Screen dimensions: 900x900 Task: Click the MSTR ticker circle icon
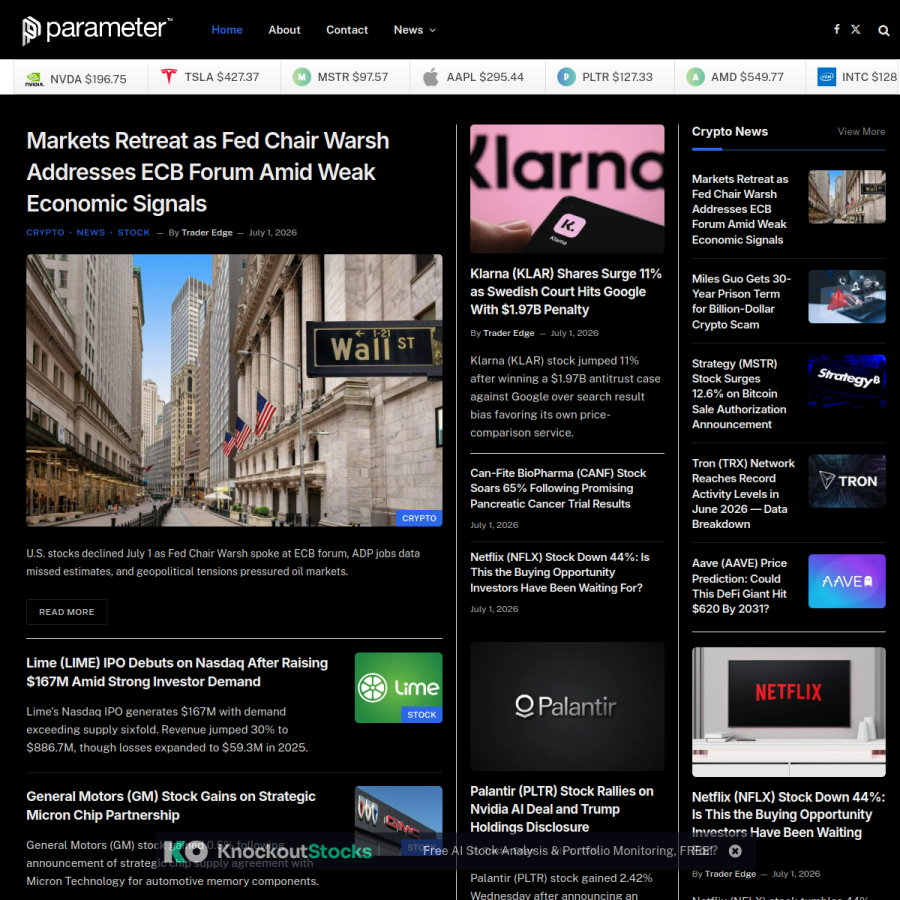302,77
